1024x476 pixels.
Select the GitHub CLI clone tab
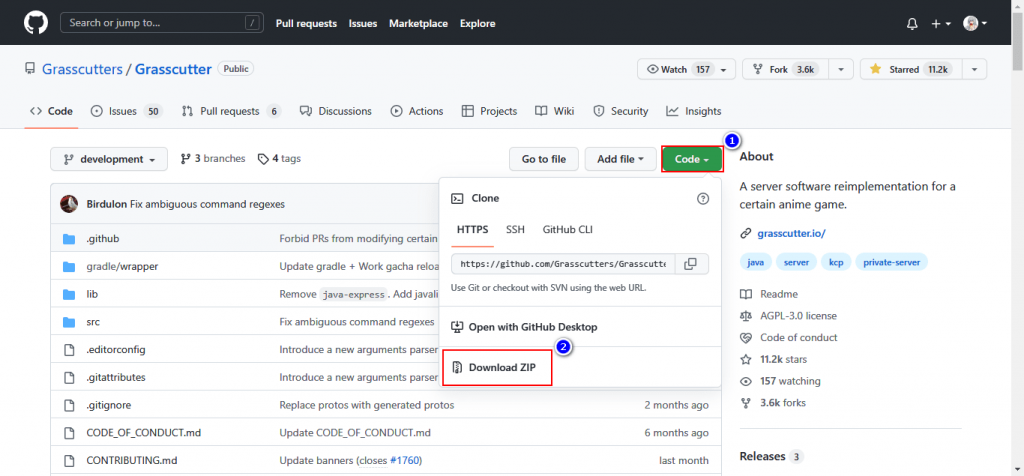567,229
